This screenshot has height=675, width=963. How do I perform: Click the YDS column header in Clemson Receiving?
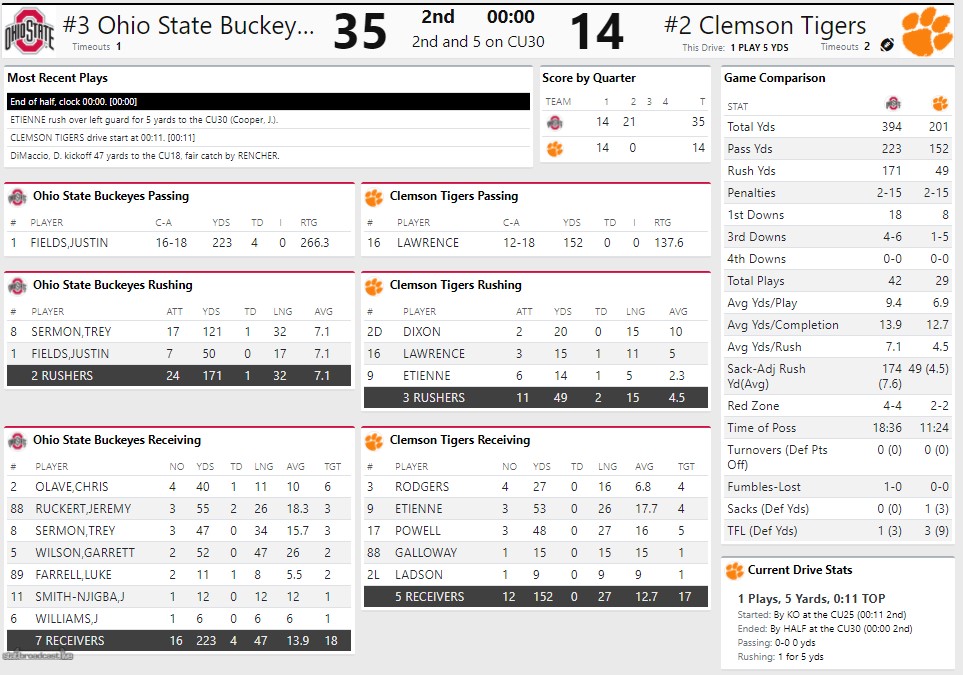(543, 466)
